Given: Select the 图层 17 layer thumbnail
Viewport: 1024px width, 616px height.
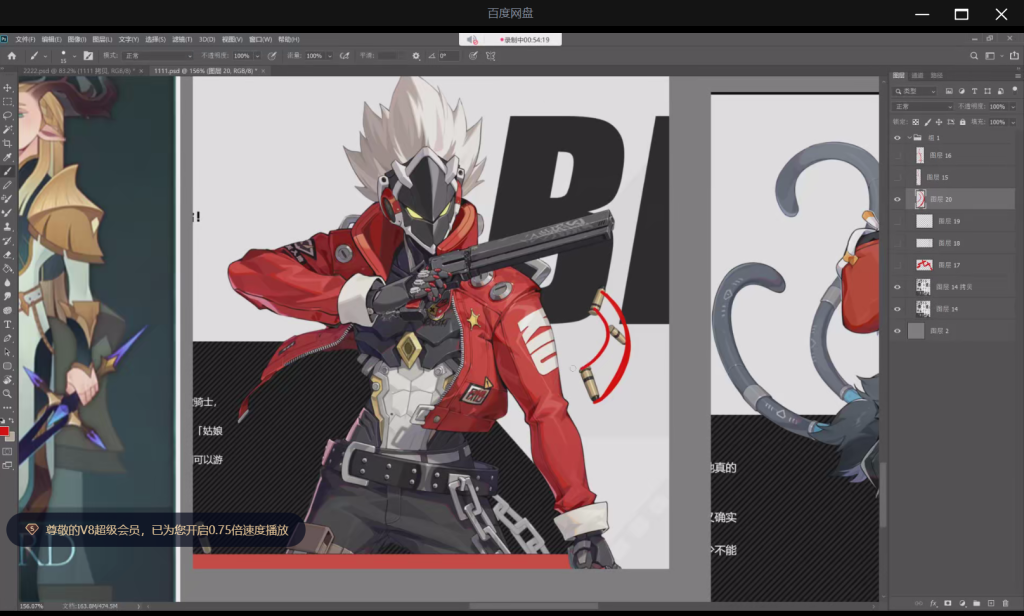Looking at the screenshot, I should pyautogui.click(x=924, y=265).
